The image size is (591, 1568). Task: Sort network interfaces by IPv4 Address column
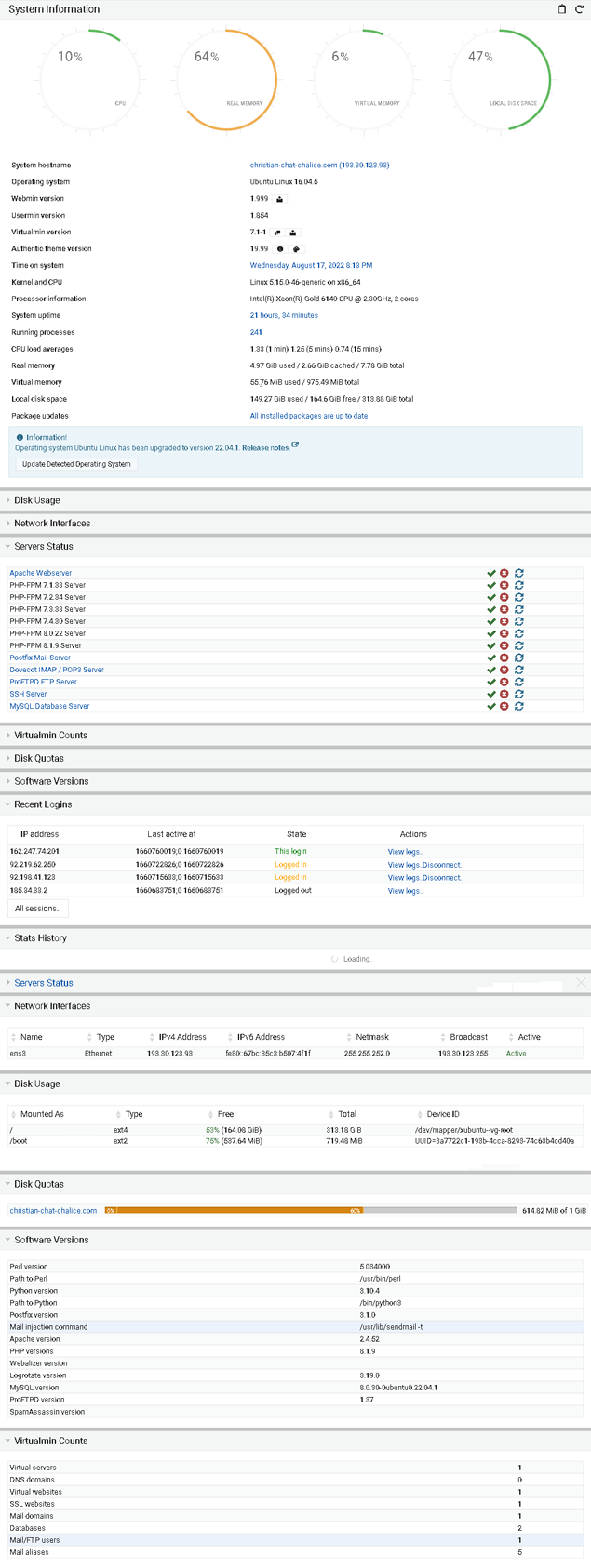181,1037
